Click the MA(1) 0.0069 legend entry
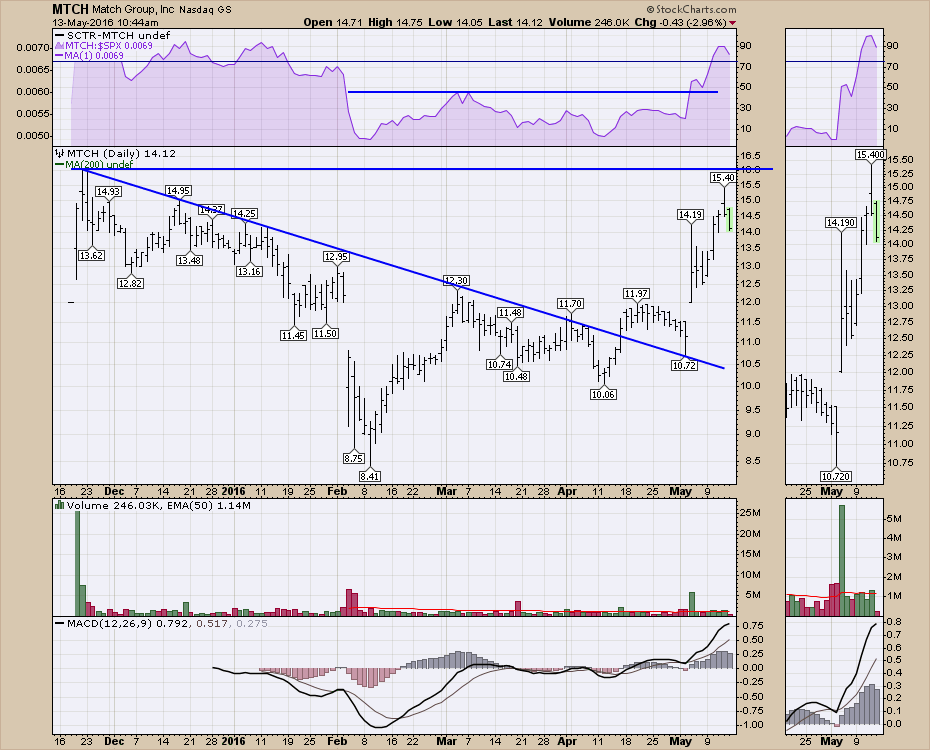This screenshot has width=930, height=750. 90,56
